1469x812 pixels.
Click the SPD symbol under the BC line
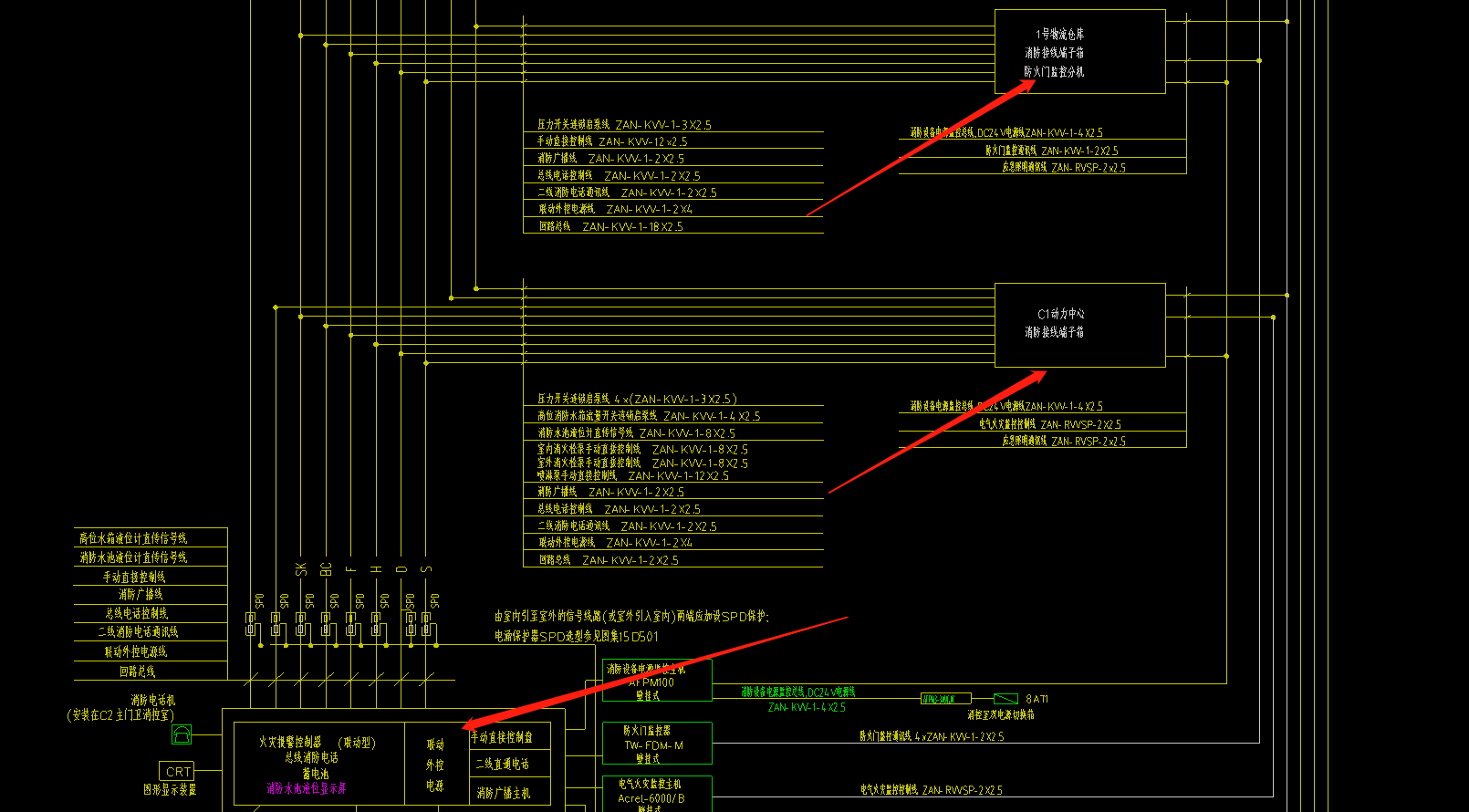326,626
